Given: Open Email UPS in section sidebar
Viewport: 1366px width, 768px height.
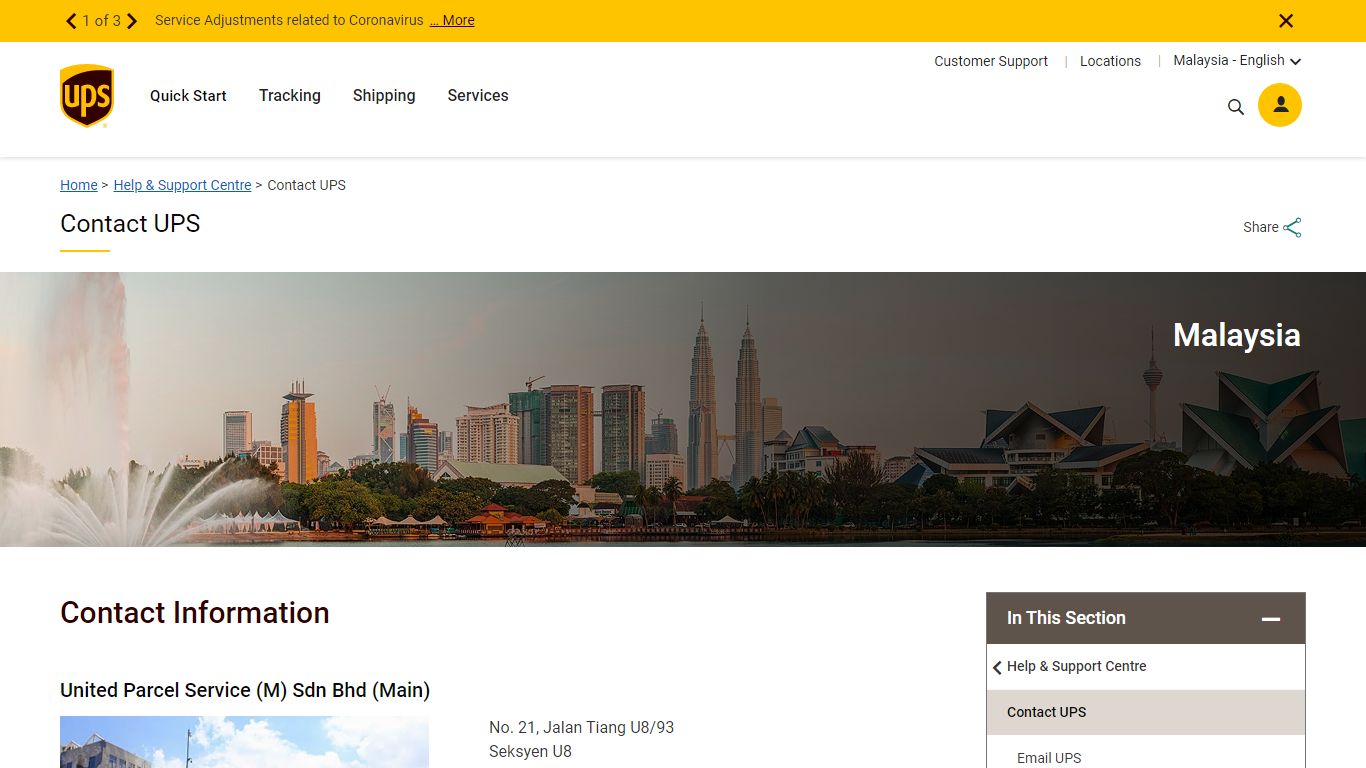Looking at the screenshot, I should pos(1049,758).
